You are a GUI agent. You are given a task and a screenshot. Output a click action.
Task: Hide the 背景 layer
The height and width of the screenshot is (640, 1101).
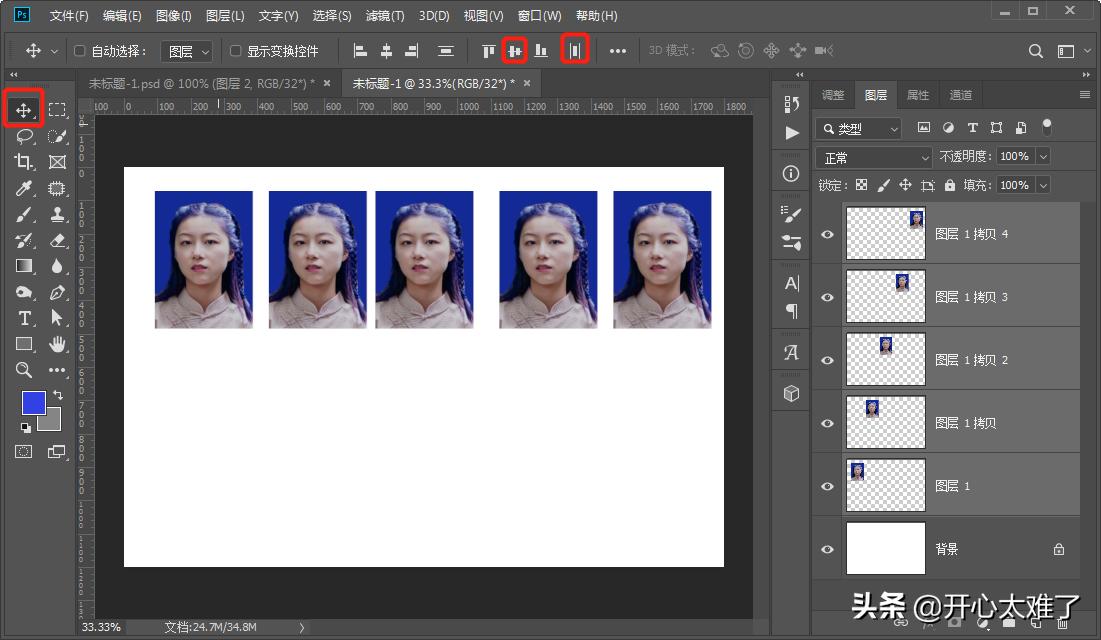tap(827, 548)
